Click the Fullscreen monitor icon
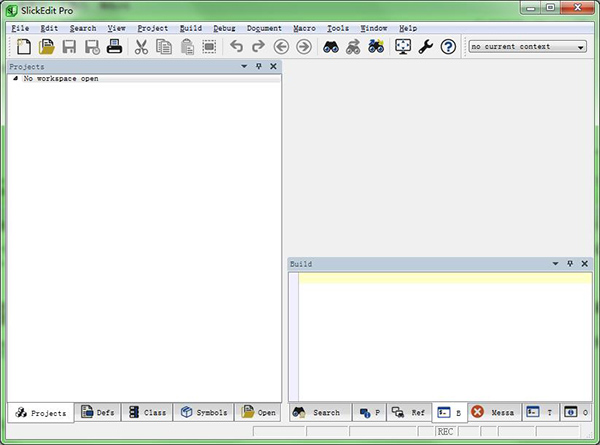Screen dimensions: 600x445 (403, 47)
